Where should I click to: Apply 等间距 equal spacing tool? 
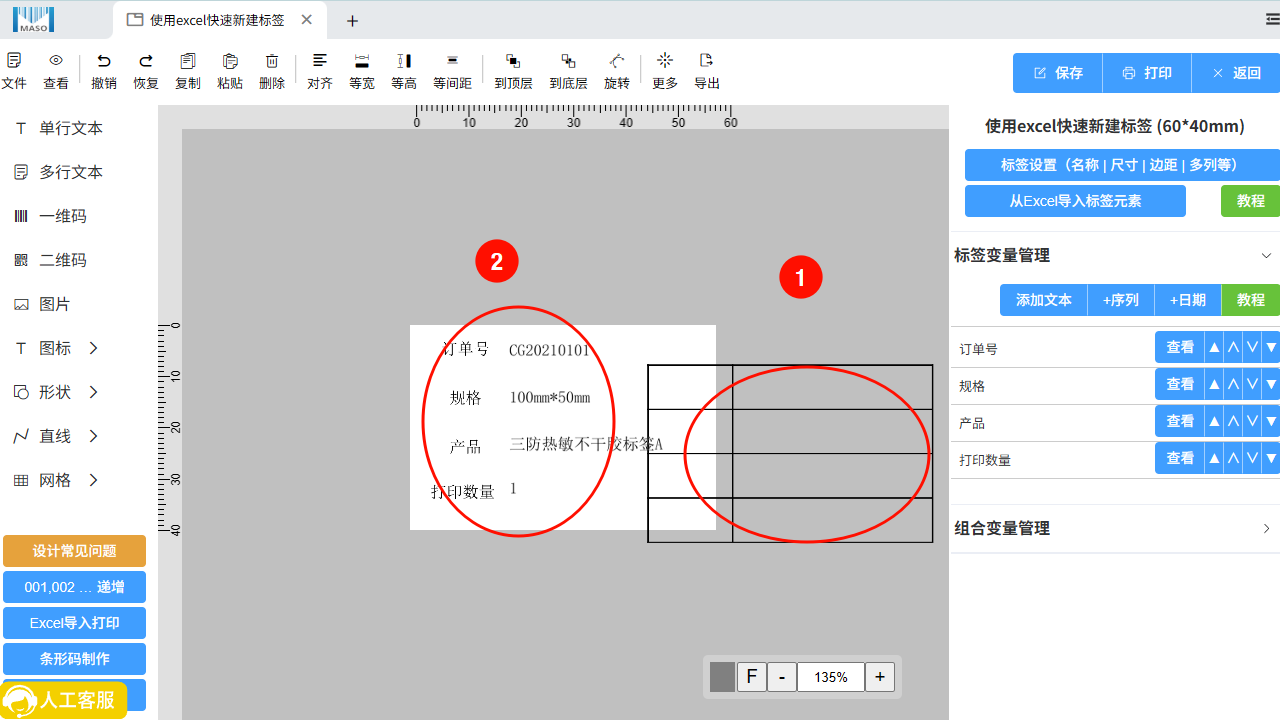[452, 72]
